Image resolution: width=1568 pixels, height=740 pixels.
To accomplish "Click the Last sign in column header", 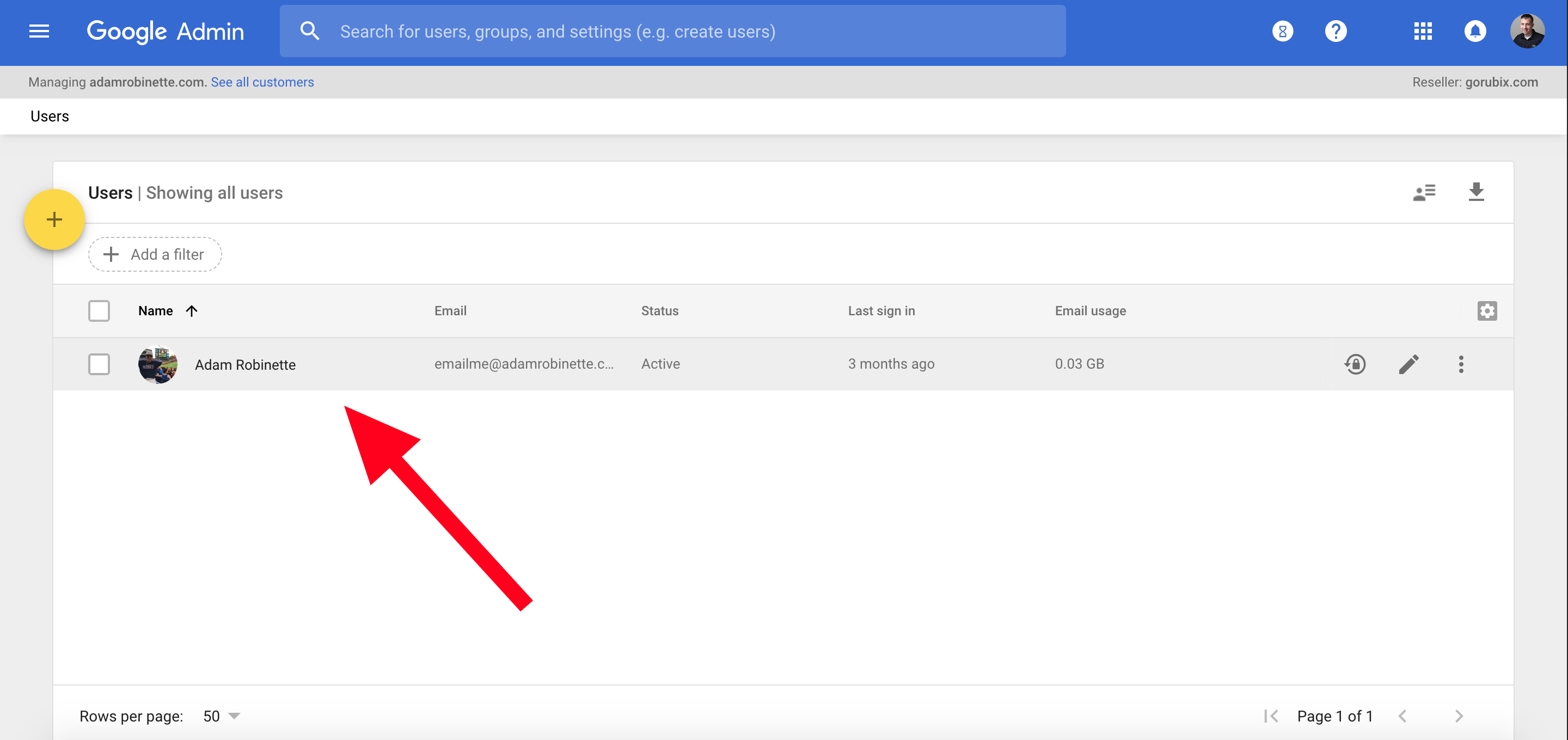I will 881,311.
